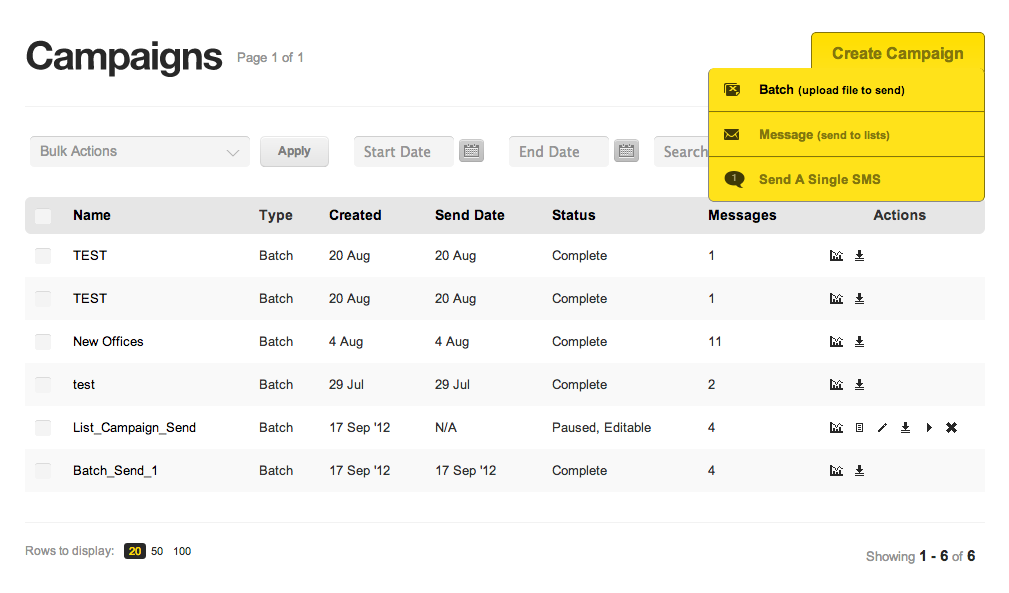This screenshot has width=1009, height=593.
Task: Click the Apply button
Action: coord(294,151)
